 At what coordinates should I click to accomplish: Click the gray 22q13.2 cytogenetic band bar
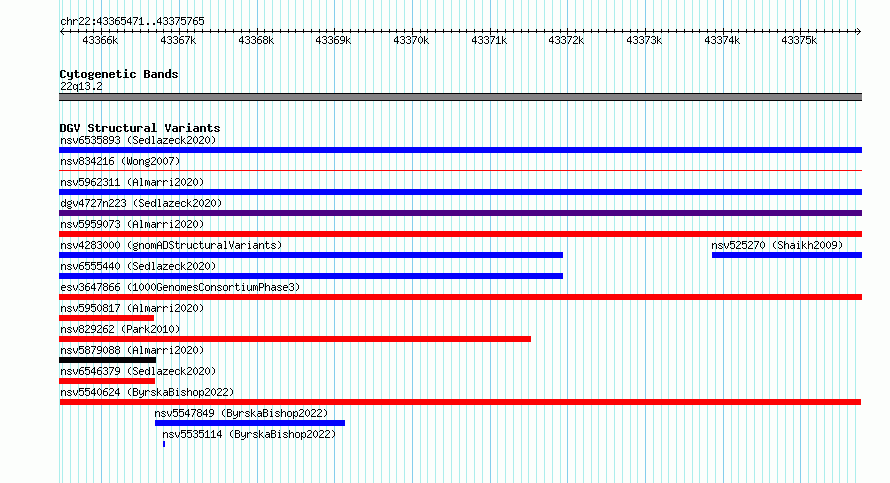(x=460, y=97)
